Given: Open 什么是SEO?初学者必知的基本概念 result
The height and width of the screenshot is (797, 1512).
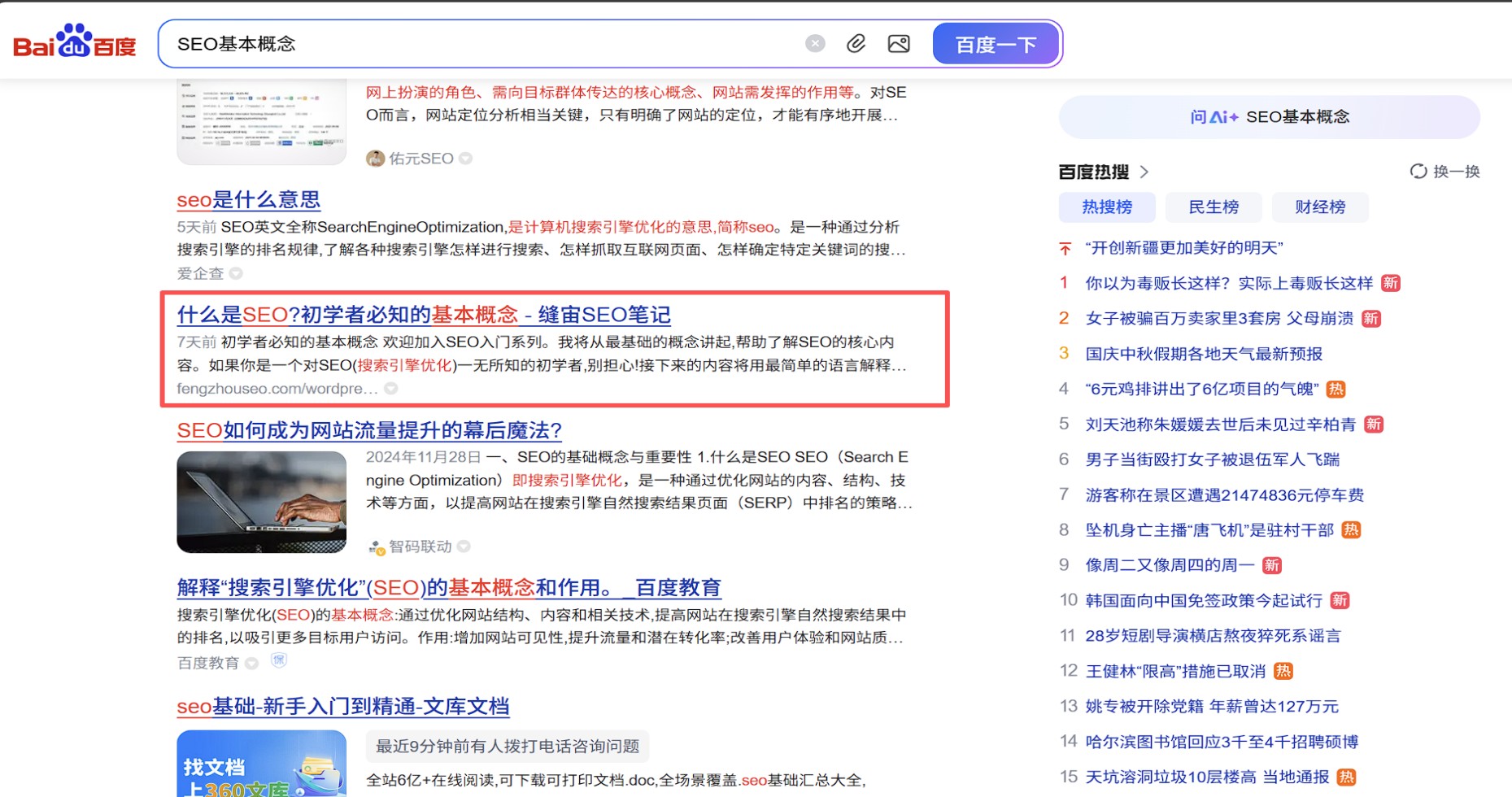Looking at the screenshot, I should coord(424,315).
